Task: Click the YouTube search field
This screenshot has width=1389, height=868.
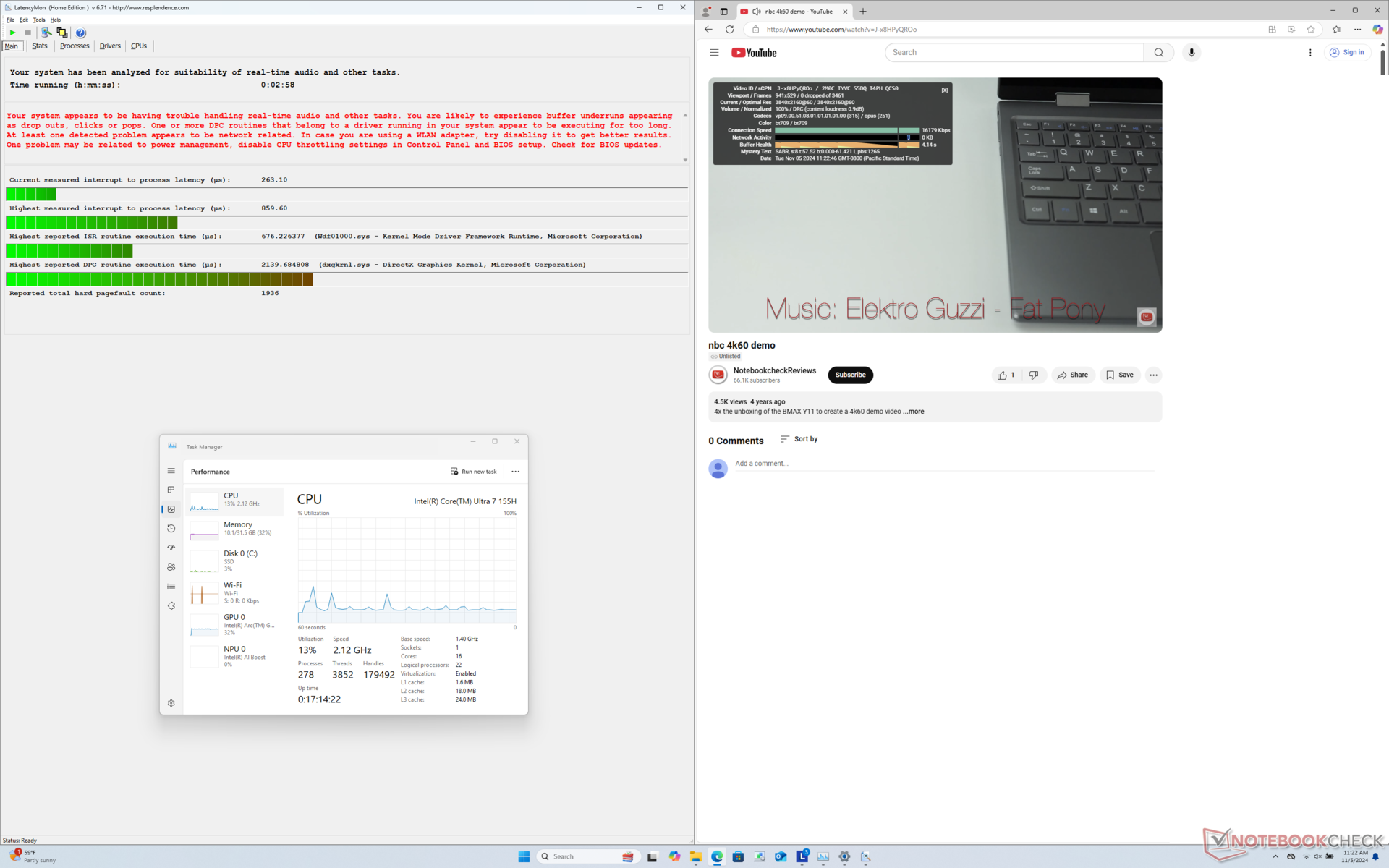Action: (1014, 53)
